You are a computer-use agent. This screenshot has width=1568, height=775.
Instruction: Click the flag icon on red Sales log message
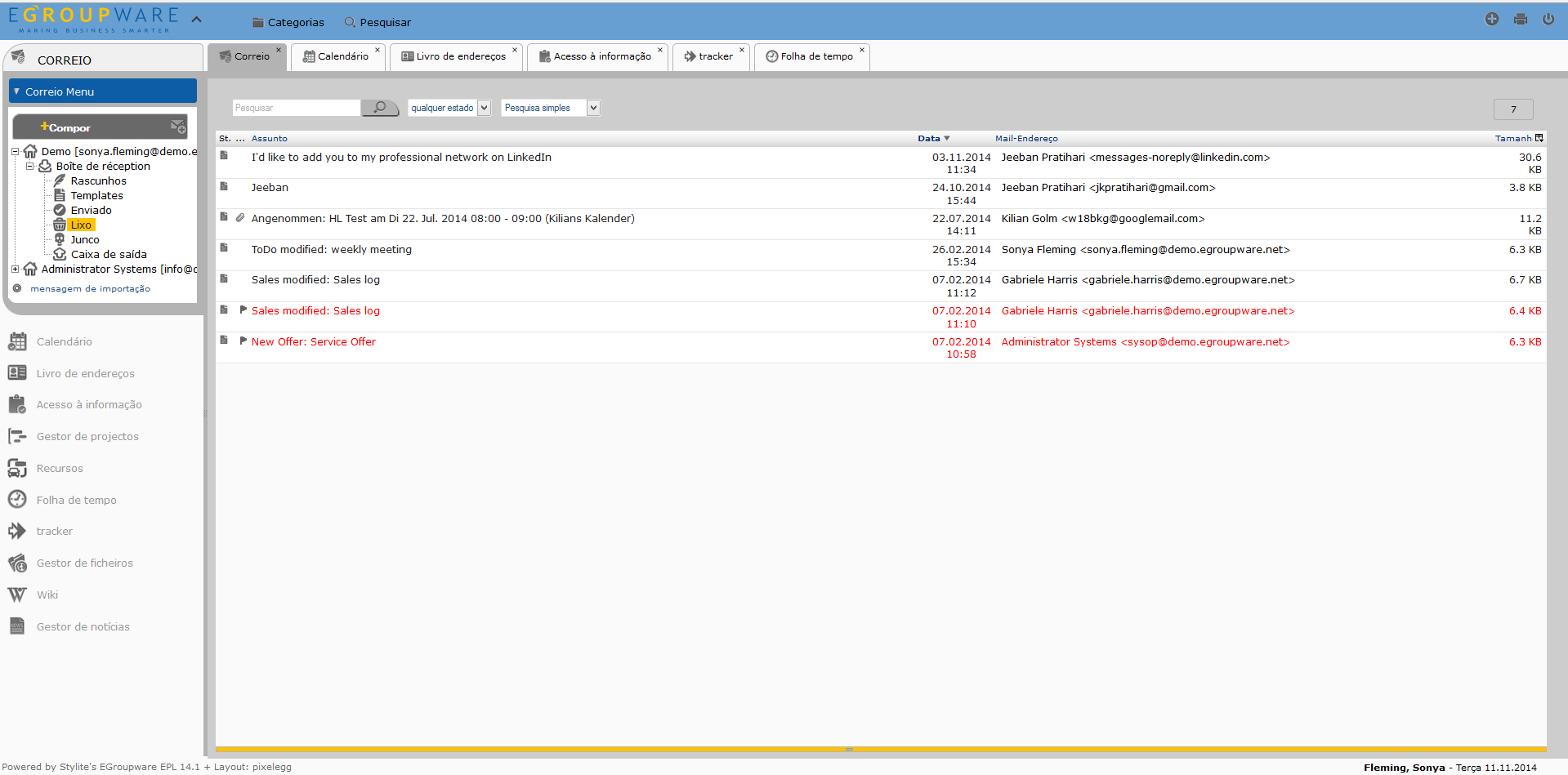pos(243,310)
